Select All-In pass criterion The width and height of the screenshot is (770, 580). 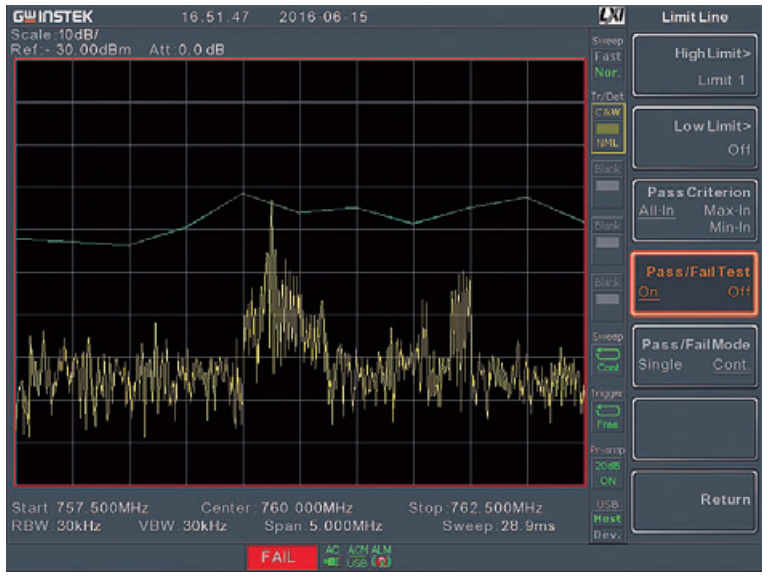pos(656,211)
